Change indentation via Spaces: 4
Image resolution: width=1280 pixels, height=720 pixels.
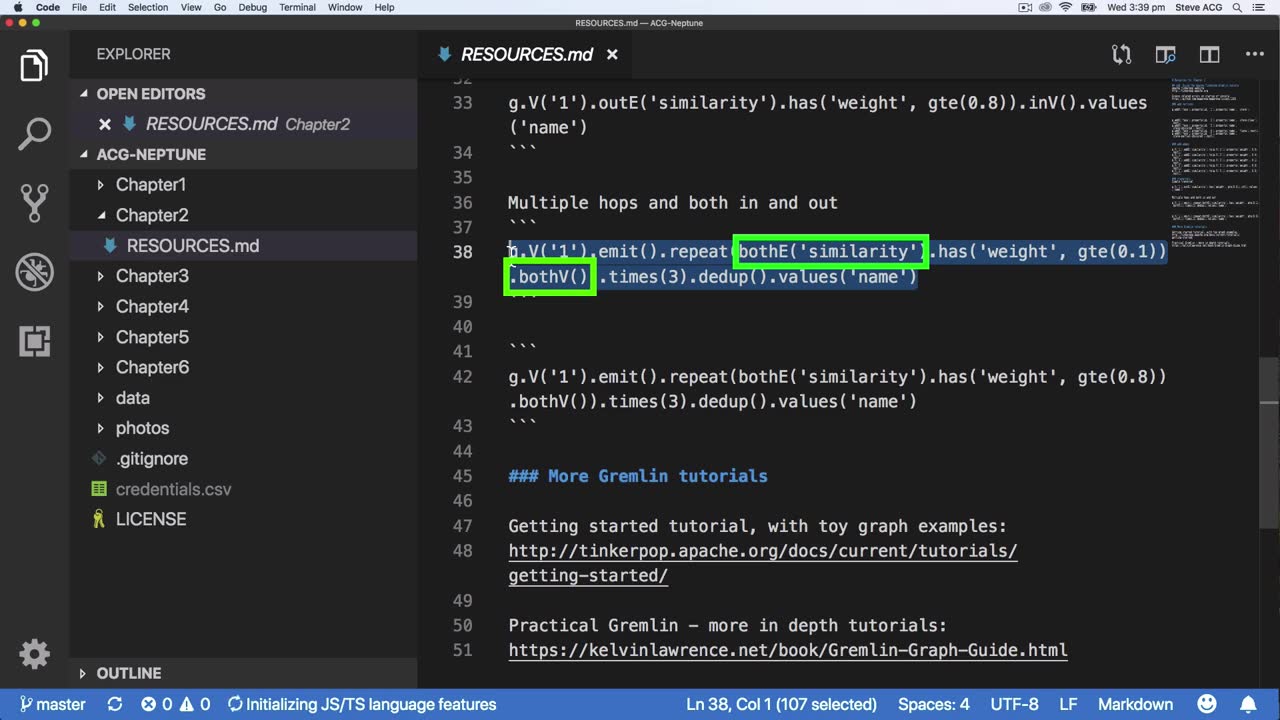point(934,704)
